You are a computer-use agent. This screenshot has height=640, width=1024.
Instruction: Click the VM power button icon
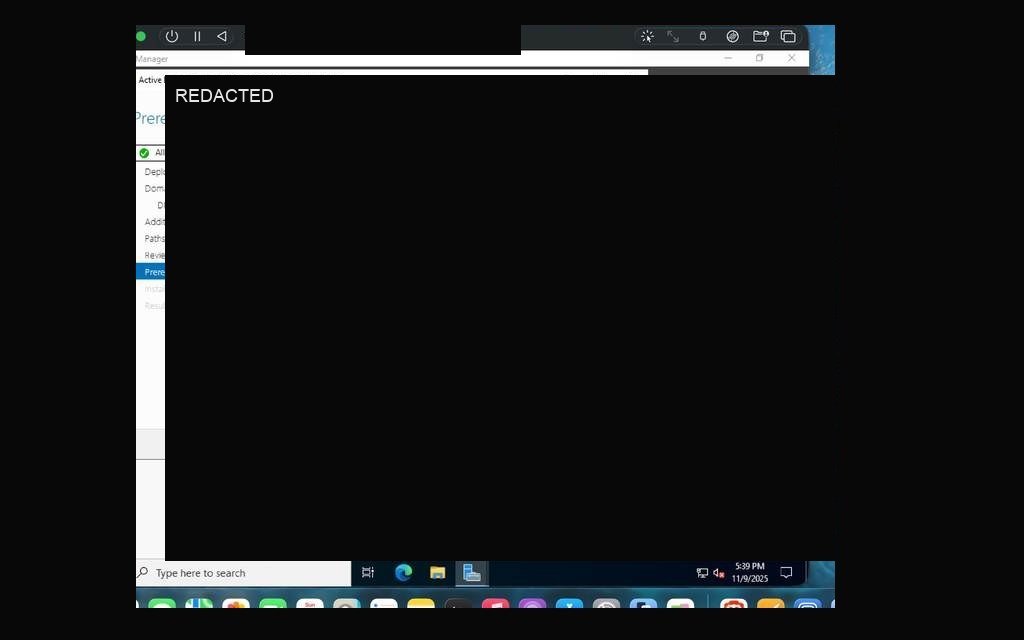pos(172,37)
